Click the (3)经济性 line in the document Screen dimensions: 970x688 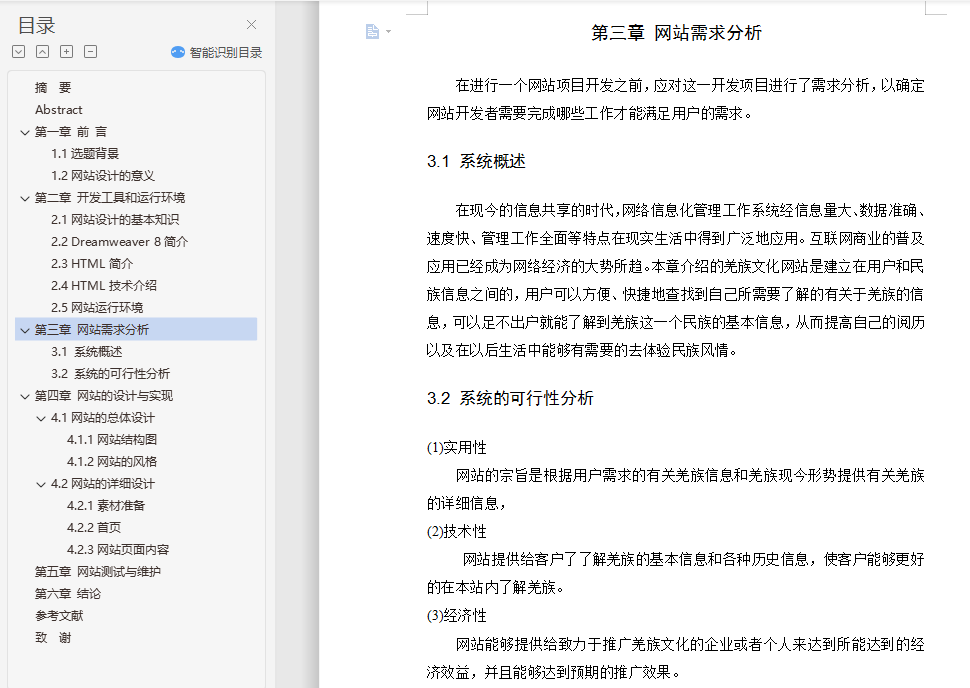457,616
